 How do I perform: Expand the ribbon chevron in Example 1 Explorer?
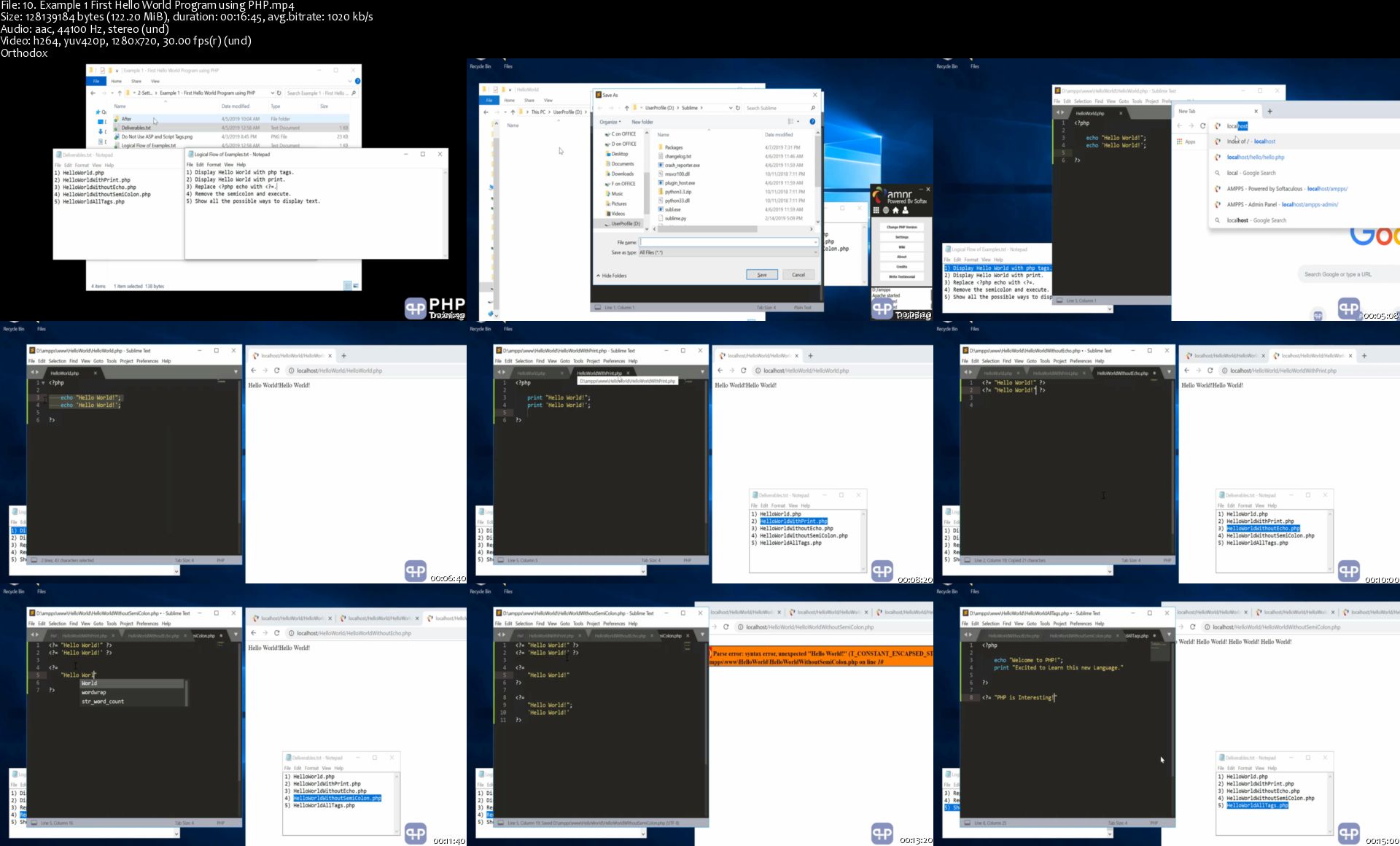click(x=351, y=81)
